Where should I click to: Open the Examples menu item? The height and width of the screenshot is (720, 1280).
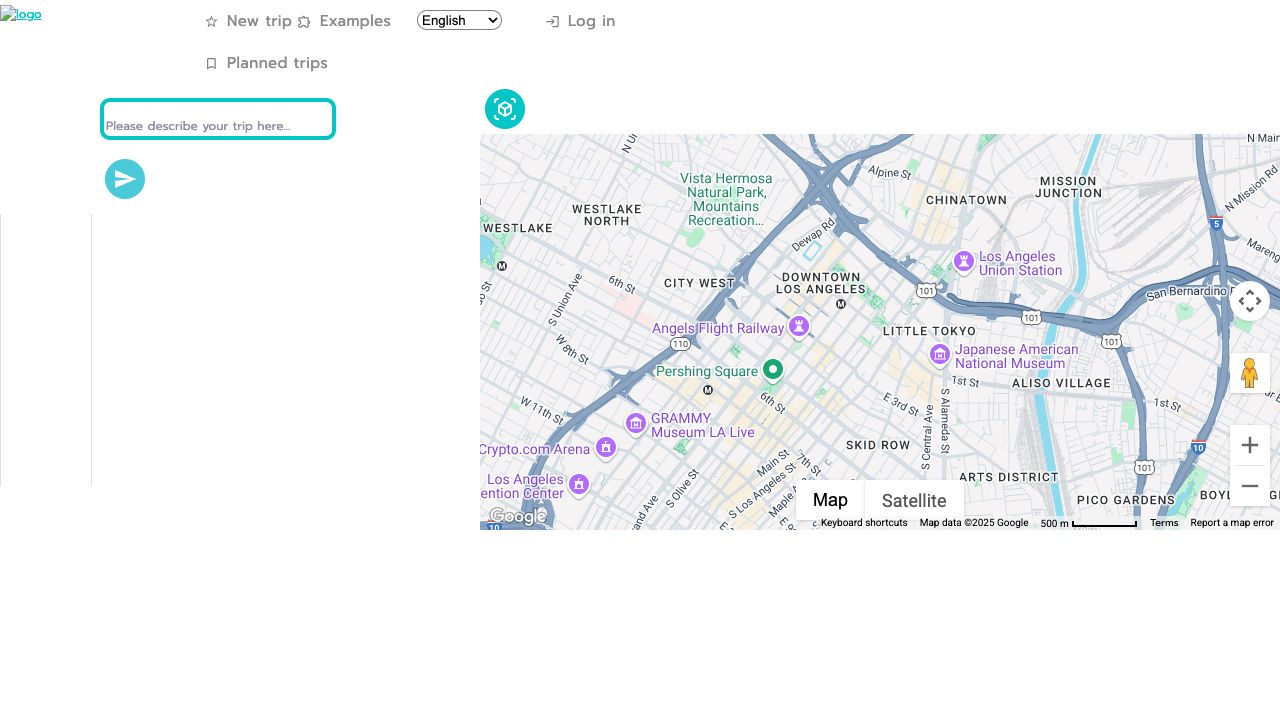(x=344, y=21)
